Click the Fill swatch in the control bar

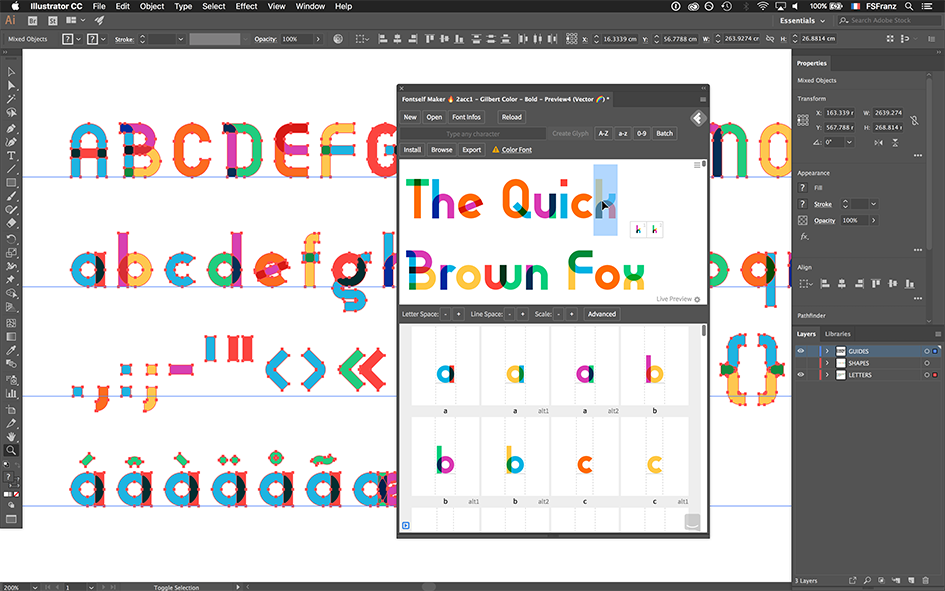68,39
